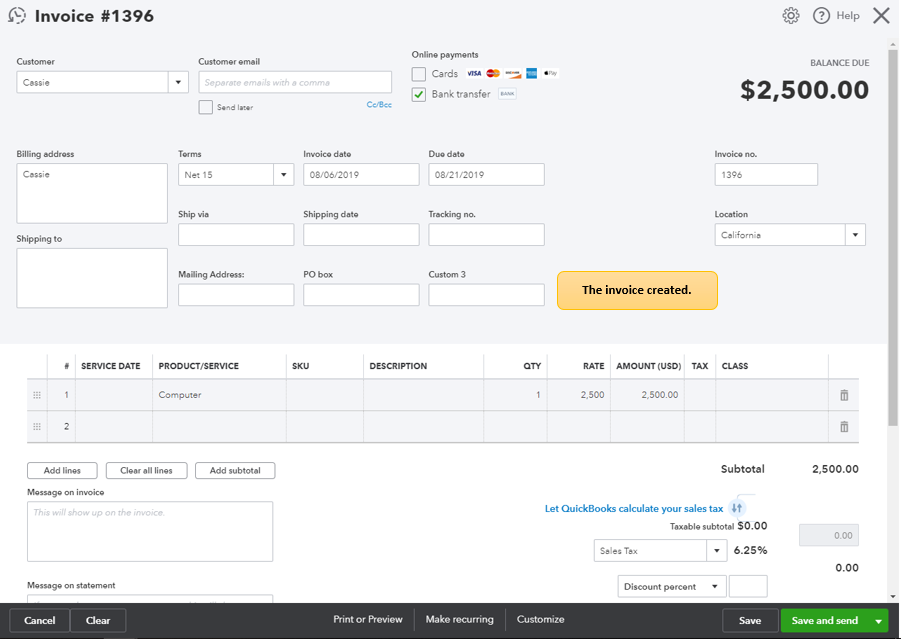Grab the drag handle of line 2
This screenshot has height=639, width=901.
[37, 426]
